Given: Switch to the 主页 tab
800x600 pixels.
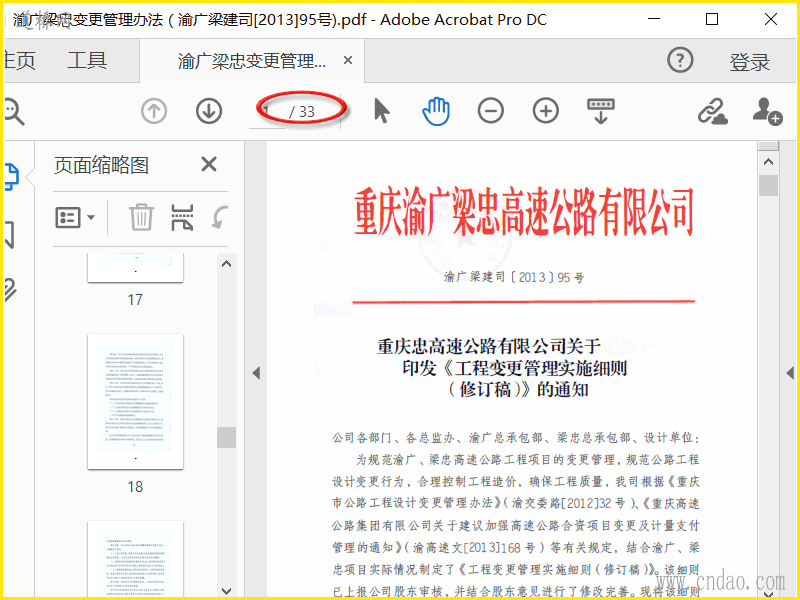Looking at the screenshot, I should (19, 61).
